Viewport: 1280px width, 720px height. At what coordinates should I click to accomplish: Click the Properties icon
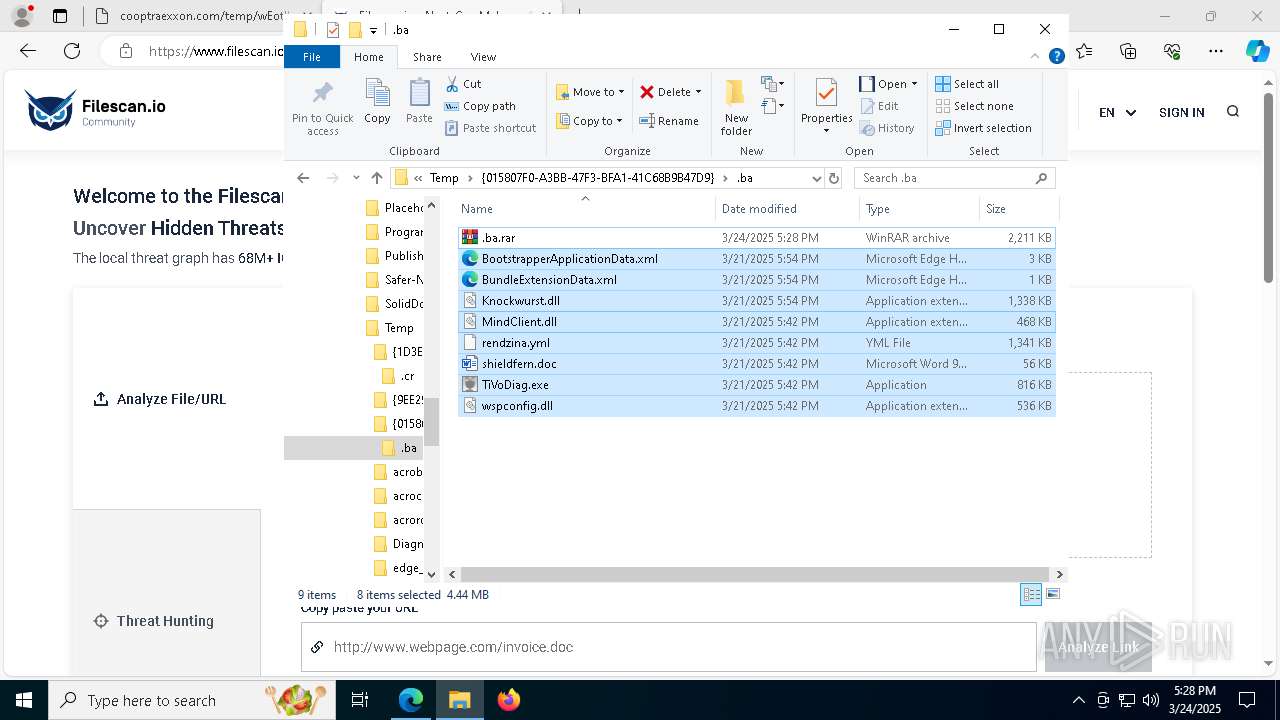pos(826,107)
